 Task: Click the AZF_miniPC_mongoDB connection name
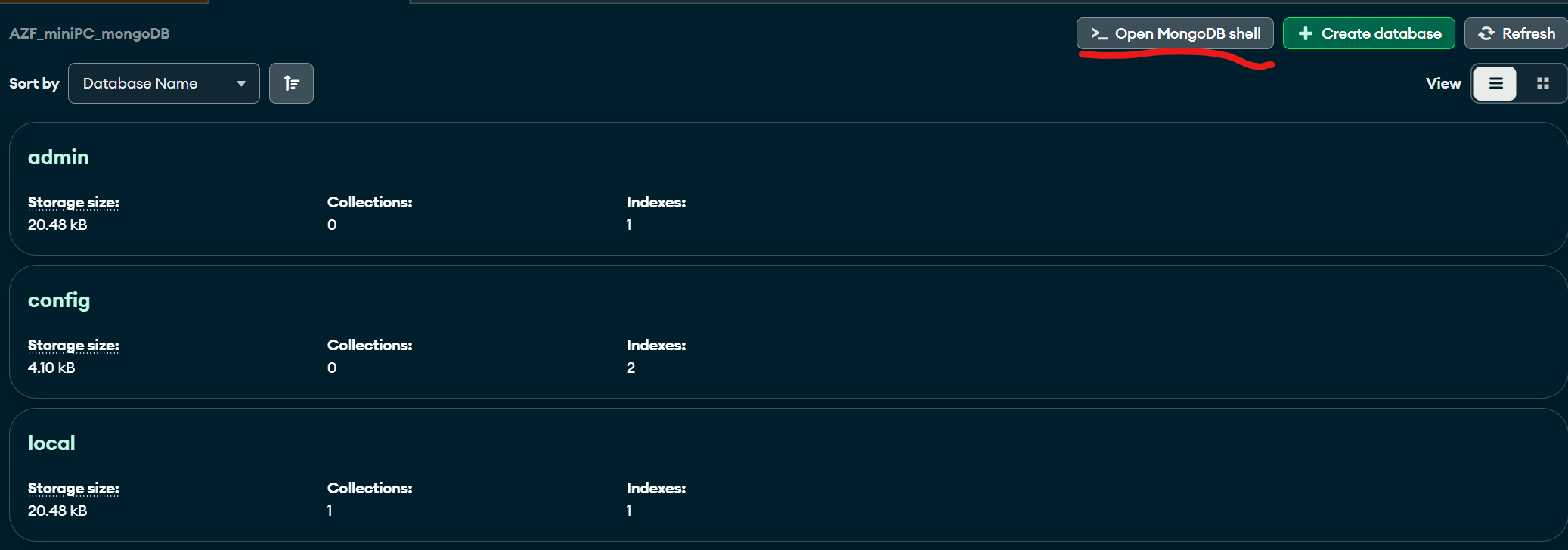point(89,33)
